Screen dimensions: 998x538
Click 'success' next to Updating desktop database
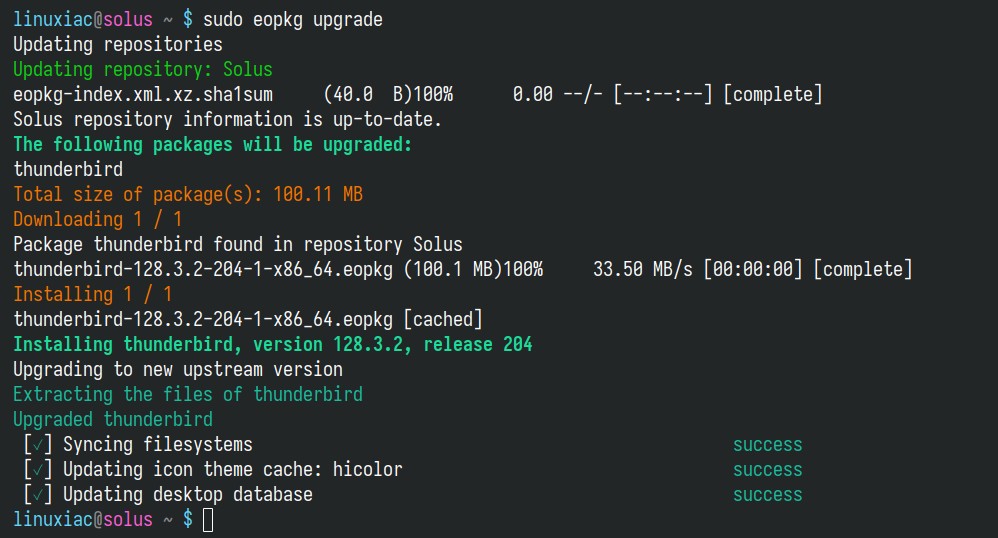[x=768, y=494]
